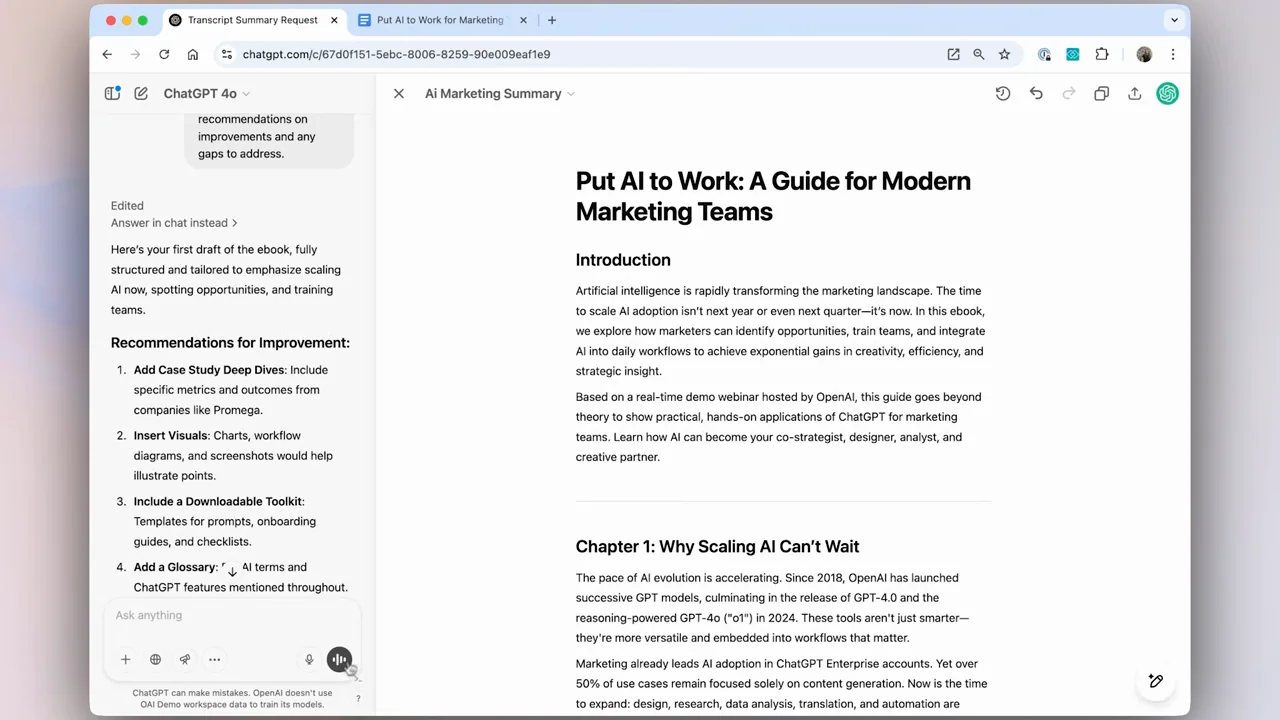Share the canvas via the upload icon

(x=1134, y=93)
